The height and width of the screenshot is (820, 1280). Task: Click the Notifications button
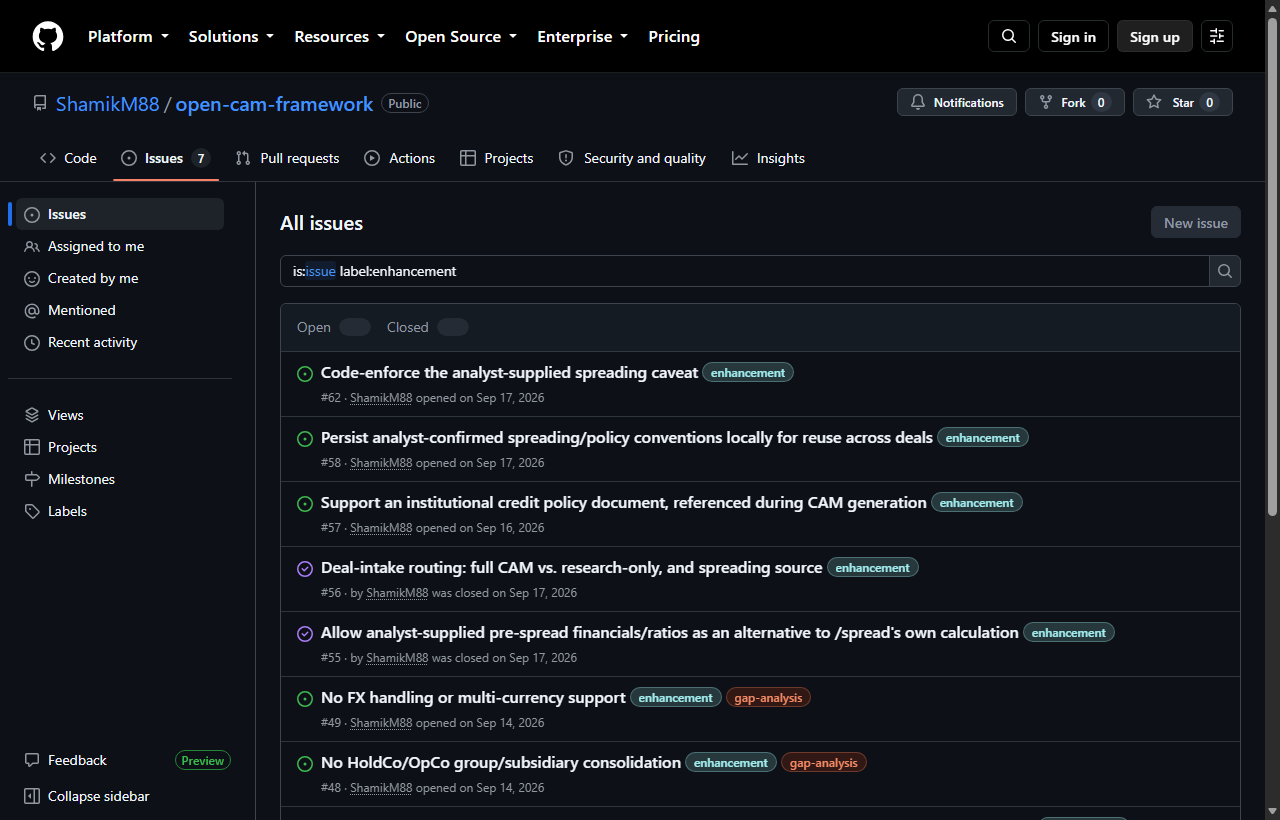tap(957, 102)
